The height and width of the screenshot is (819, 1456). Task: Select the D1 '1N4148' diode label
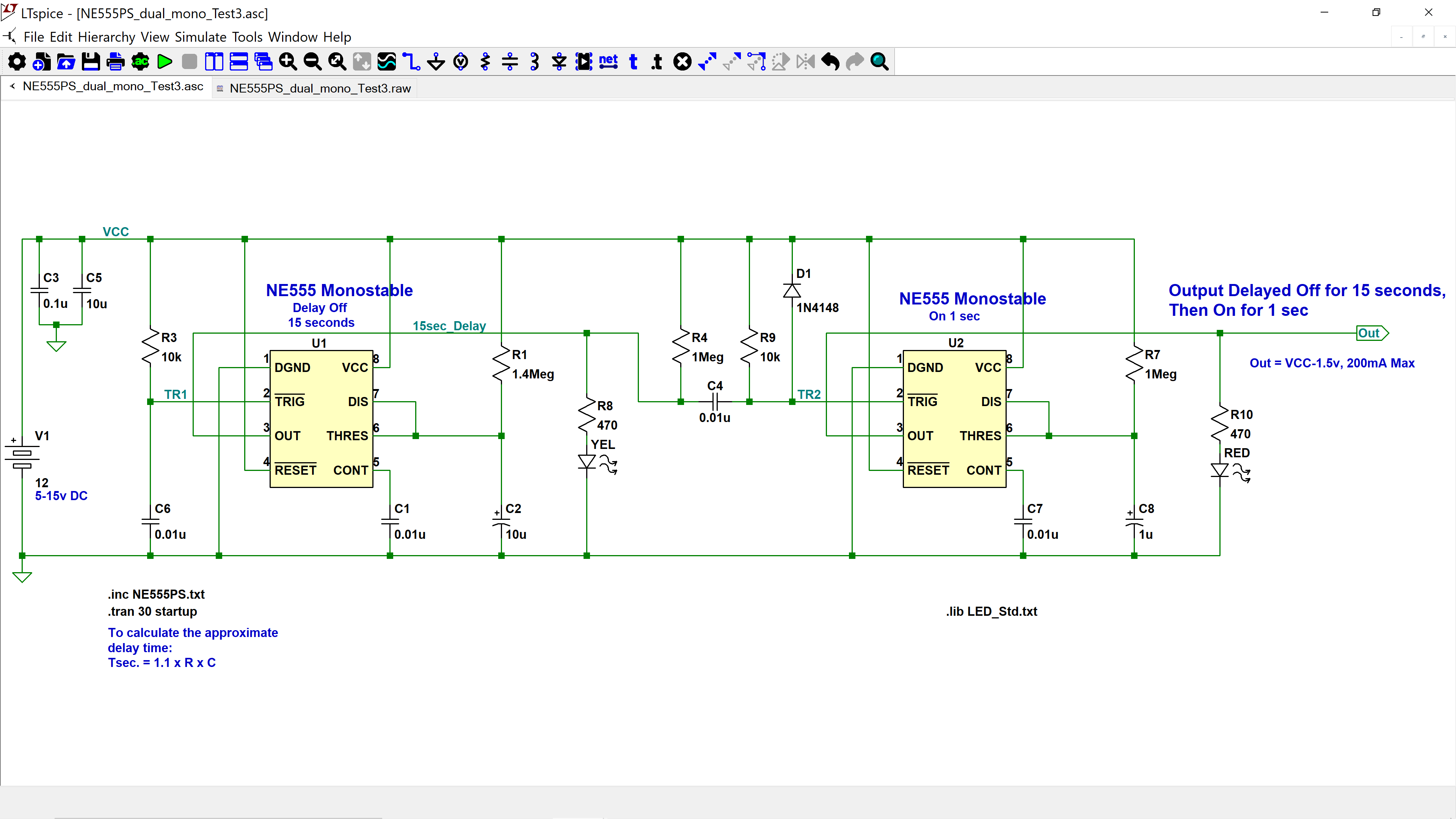(x=817, y=308)
